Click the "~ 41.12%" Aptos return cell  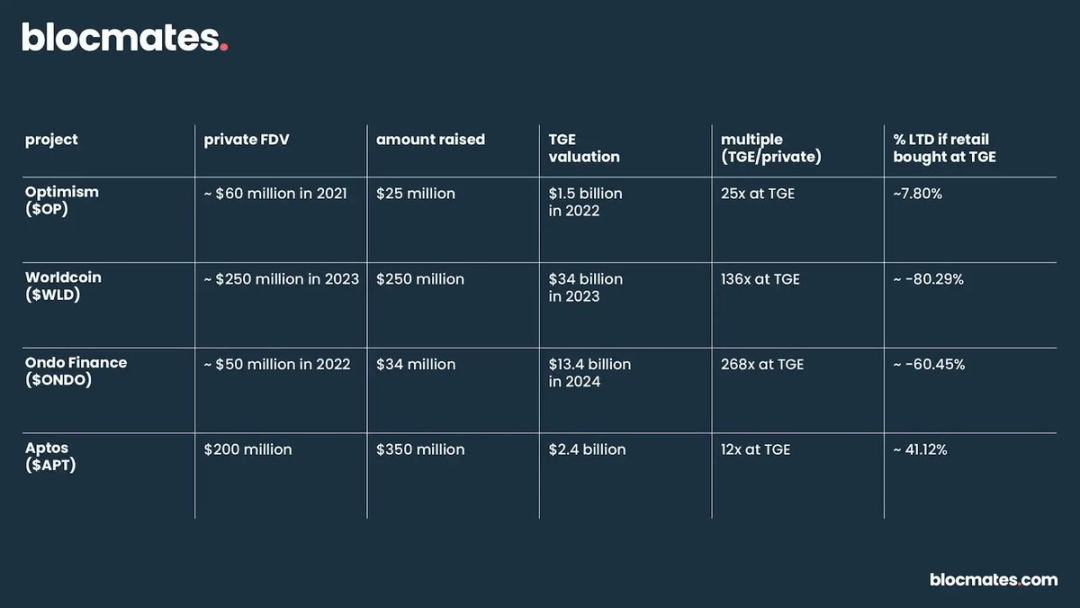(920, 450)
